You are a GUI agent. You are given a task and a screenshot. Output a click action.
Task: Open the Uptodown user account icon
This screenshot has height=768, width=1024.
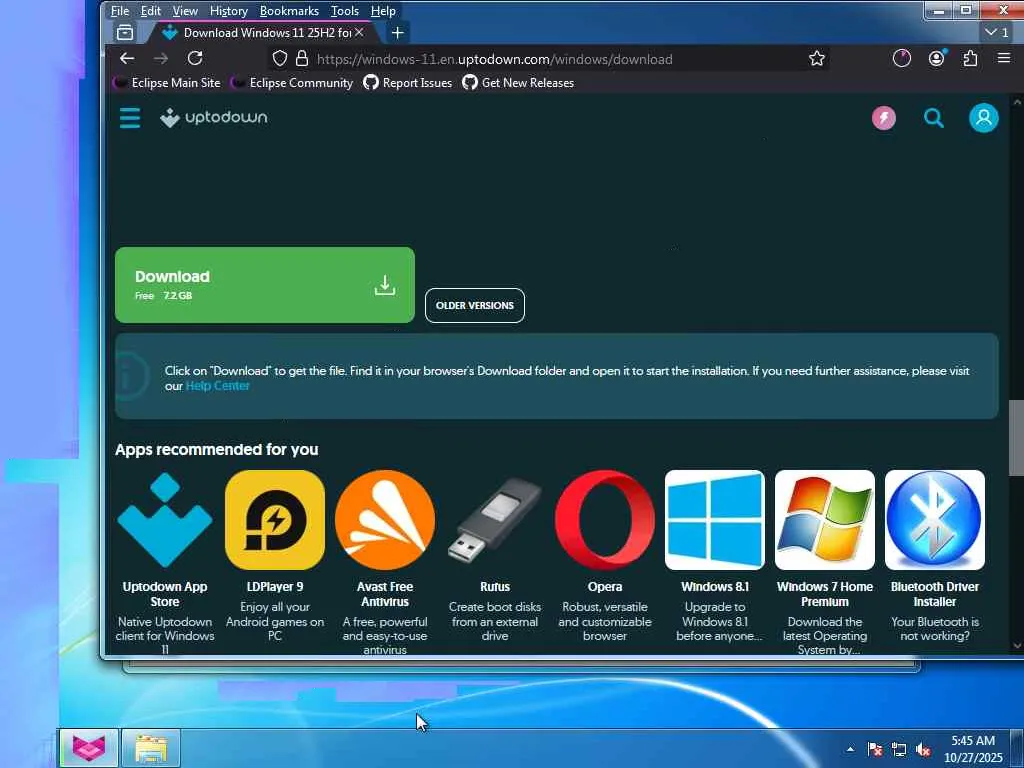click(984, 118)
